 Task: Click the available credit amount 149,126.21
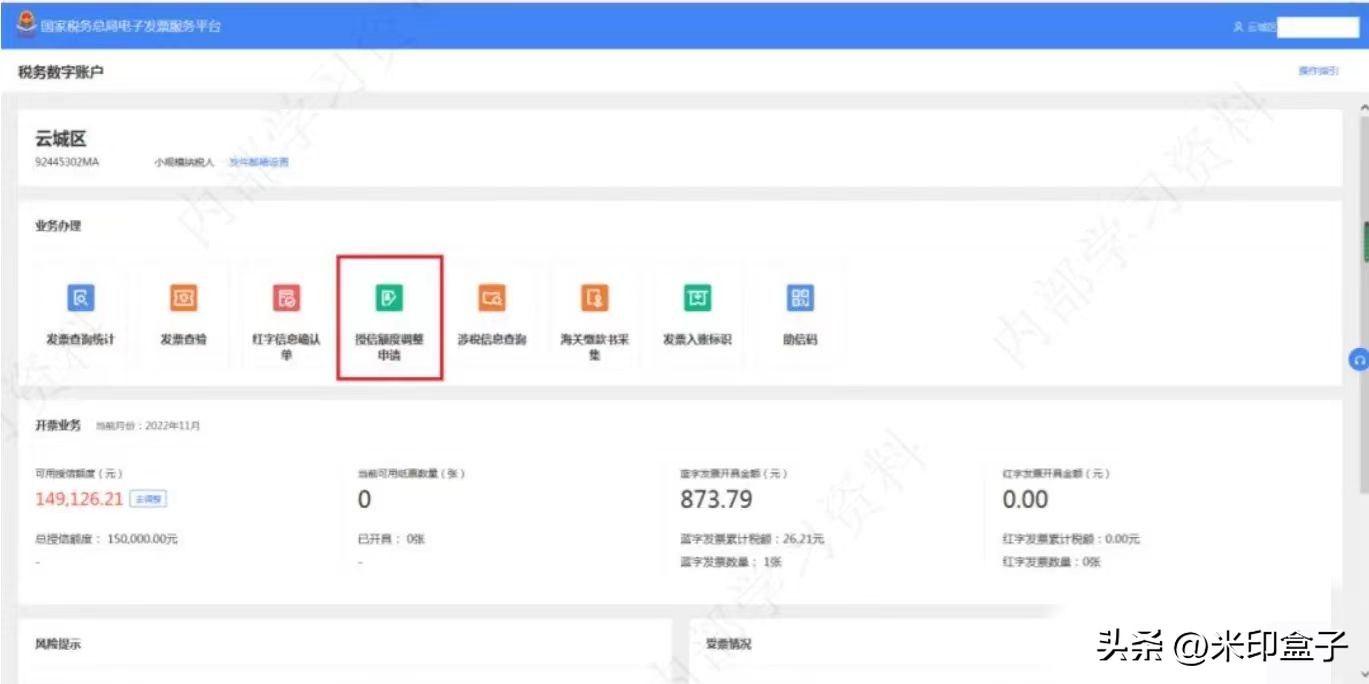click(79, 499)
